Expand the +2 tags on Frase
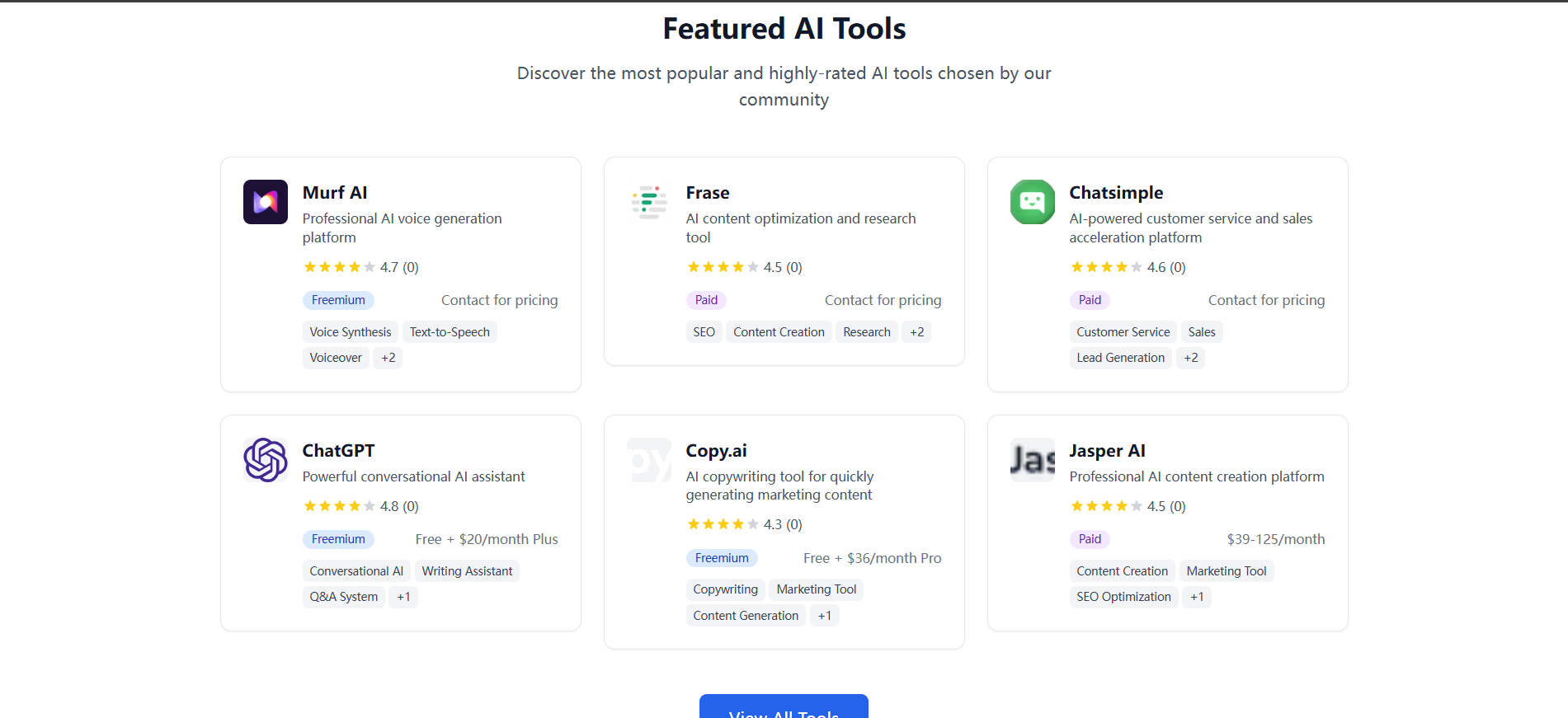This screenshot has height=718, width=1568. tap(916, 332)
